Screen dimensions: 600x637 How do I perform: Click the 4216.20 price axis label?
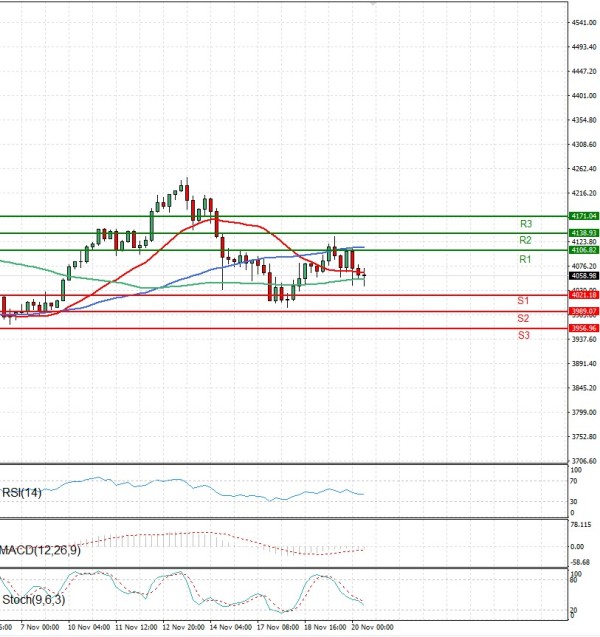coord(583,193)
